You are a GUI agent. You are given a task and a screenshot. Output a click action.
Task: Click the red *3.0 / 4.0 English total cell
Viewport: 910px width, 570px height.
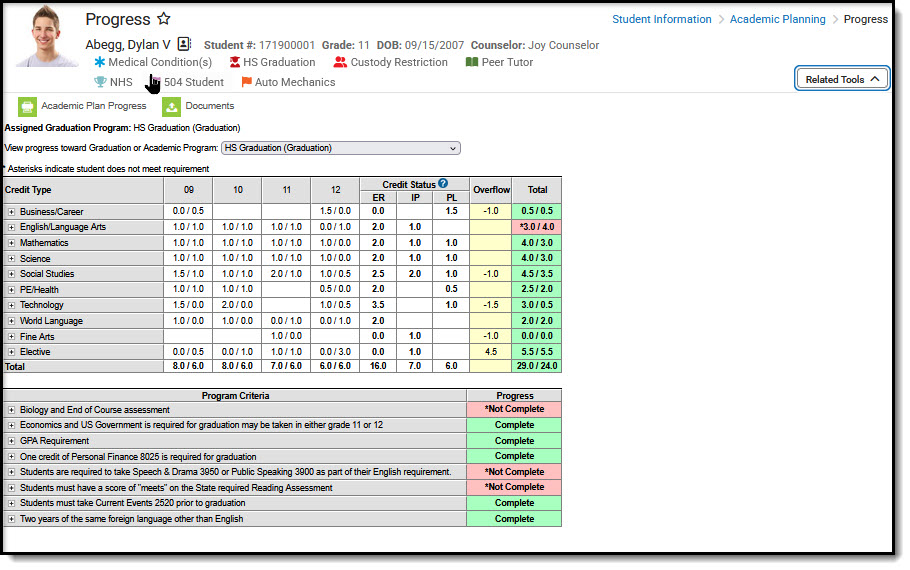(x=537, y=227)
